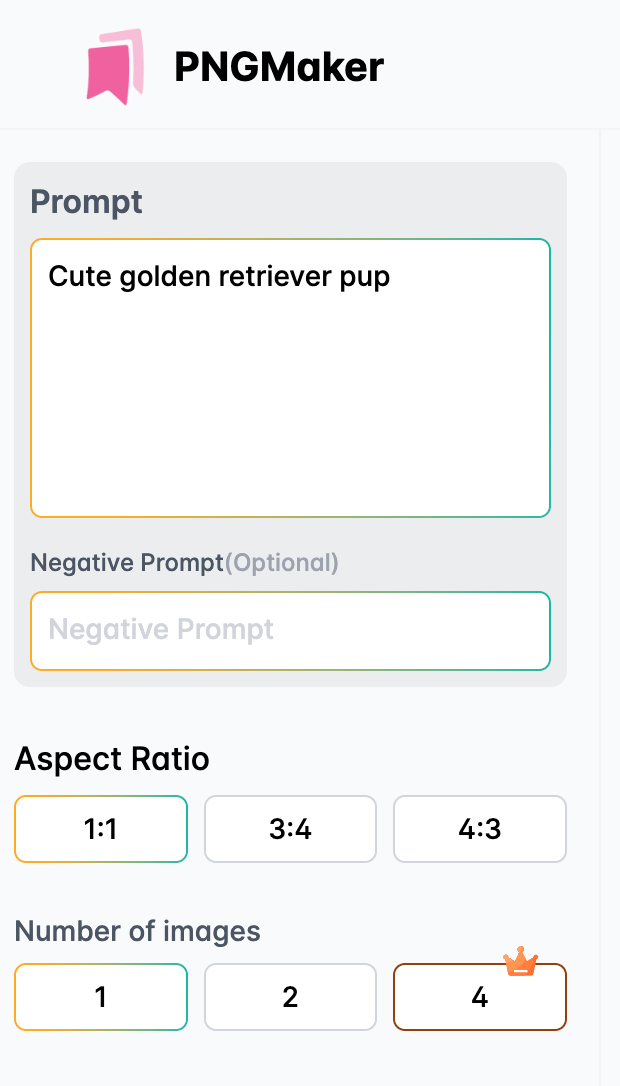Choose the 3:4 aspect ratio
The image size is (620, 1086).
(x=290, y=829)
